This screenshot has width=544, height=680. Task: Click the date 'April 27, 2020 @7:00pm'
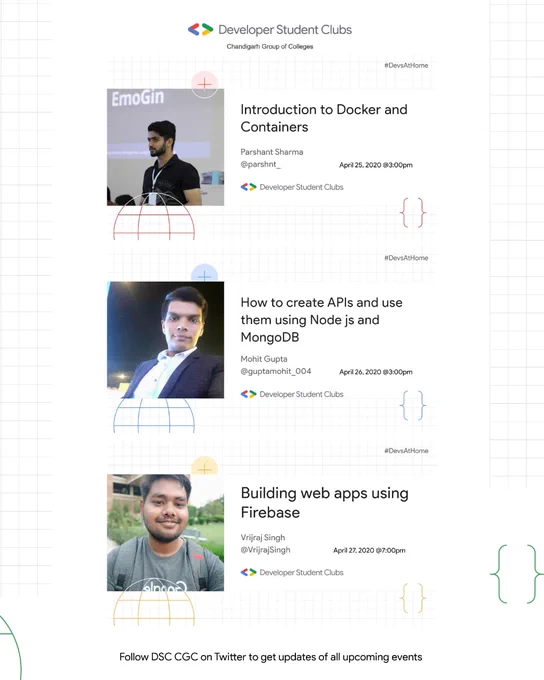369,550
